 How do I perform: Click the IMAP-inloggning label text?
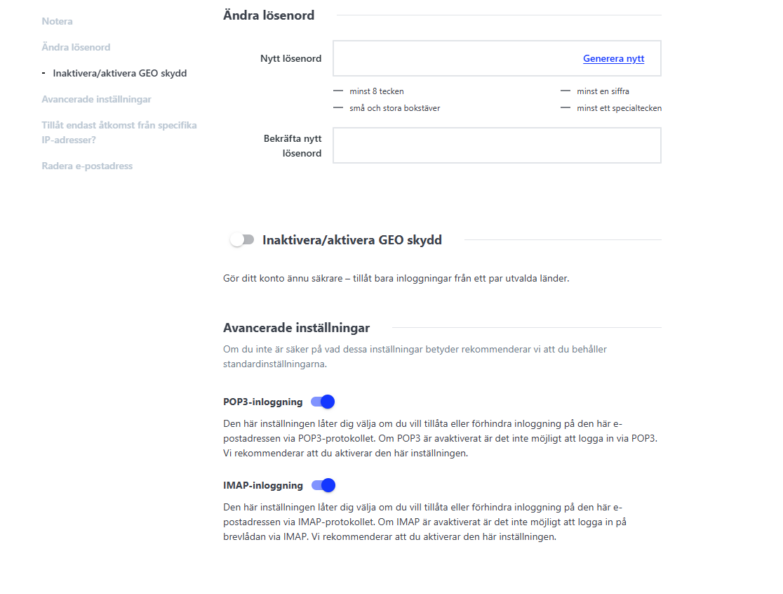262,485
